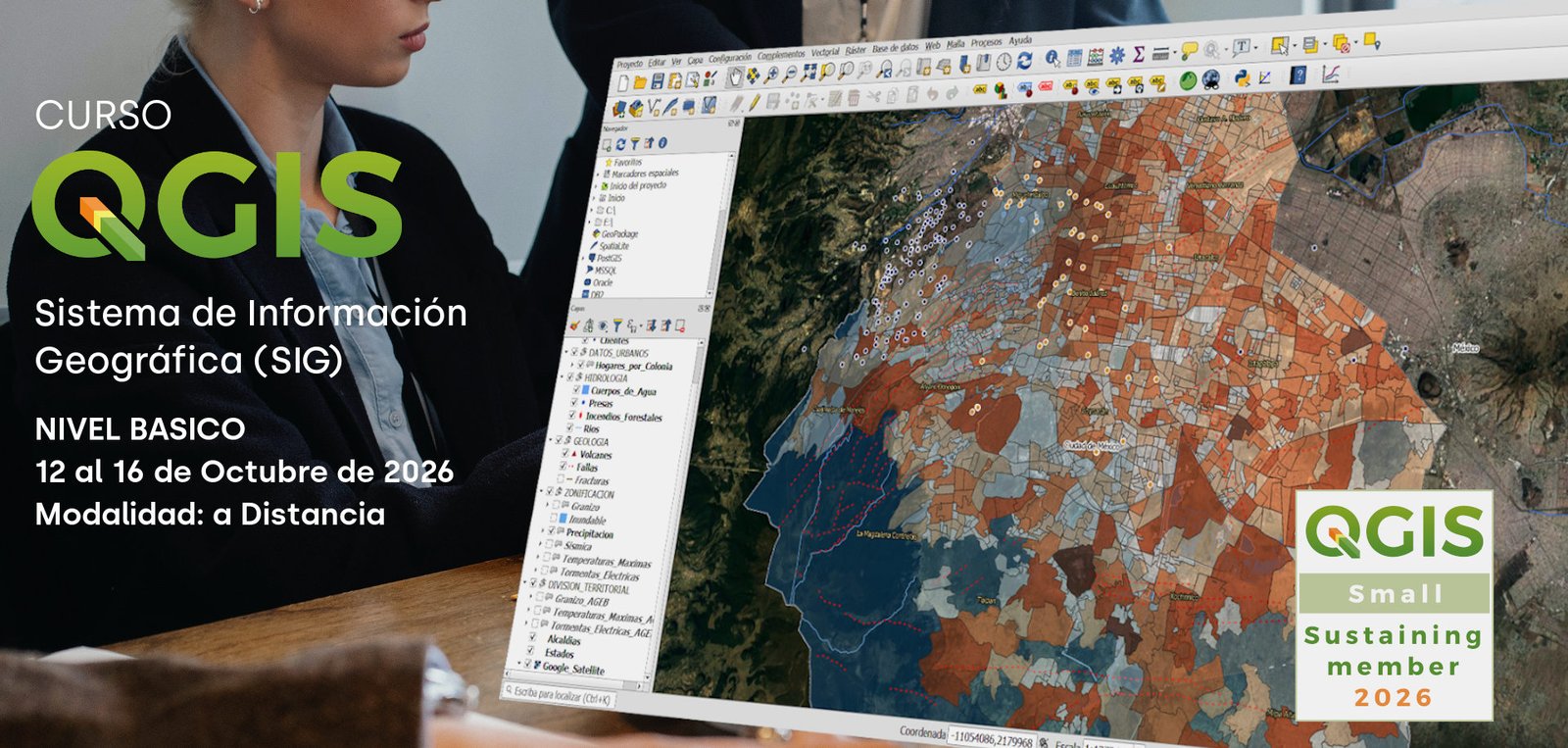Click the Open Project folder icon

[x=640, y=81]
